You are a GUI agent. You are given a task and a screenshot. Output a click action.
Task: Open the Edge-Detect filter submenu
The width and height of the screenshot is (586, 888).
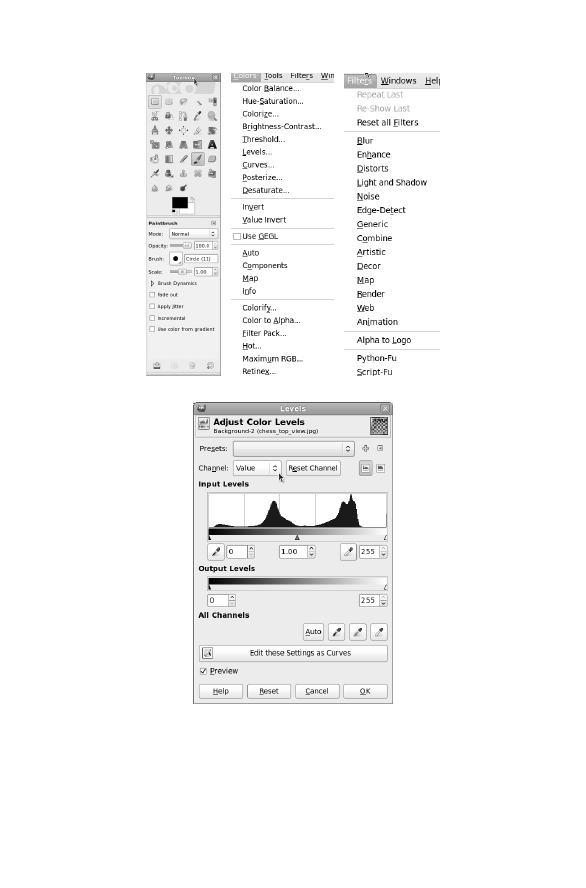pos(381,210)
